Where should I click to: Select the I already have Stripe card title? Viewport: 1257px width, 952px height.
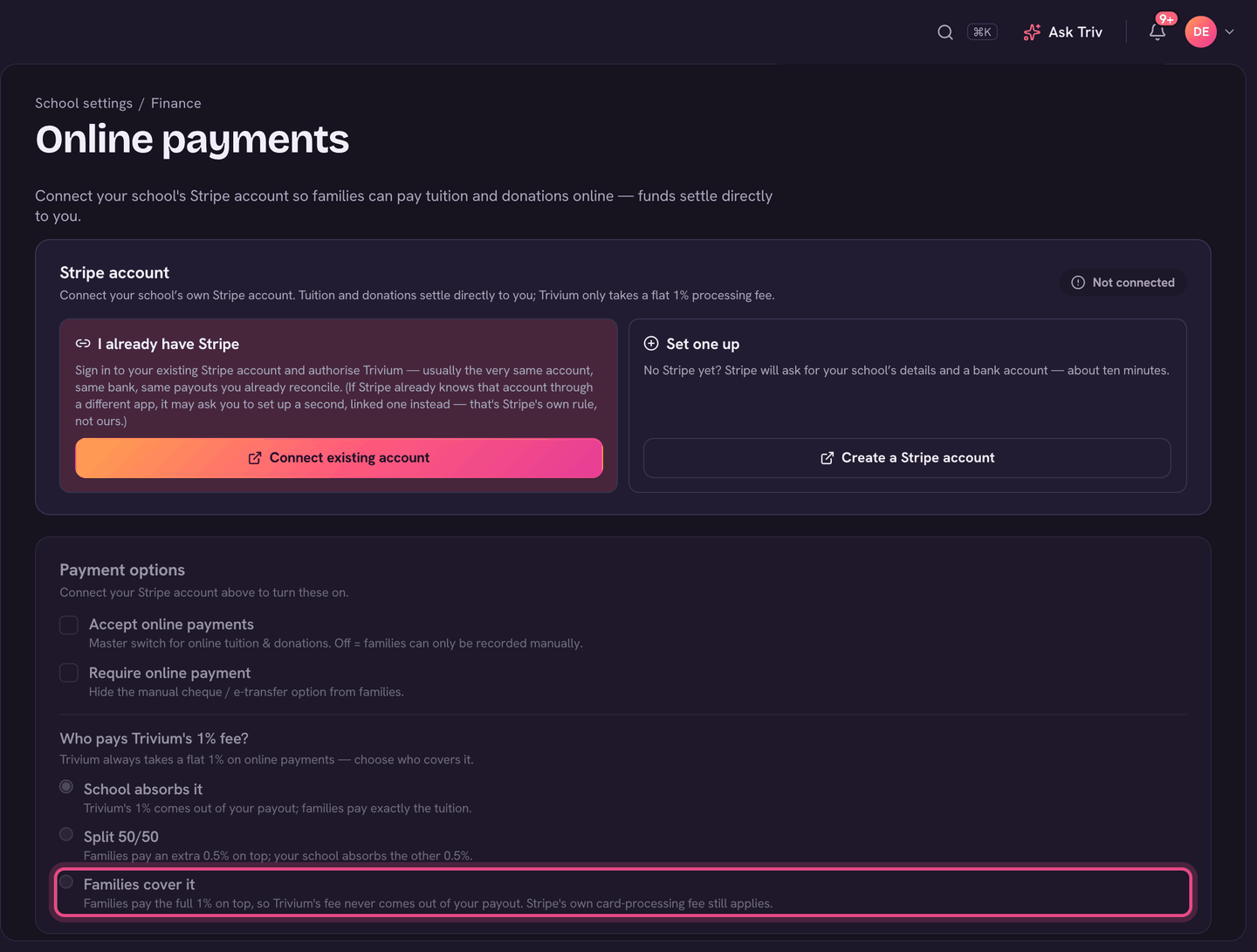tap(168, 344)
